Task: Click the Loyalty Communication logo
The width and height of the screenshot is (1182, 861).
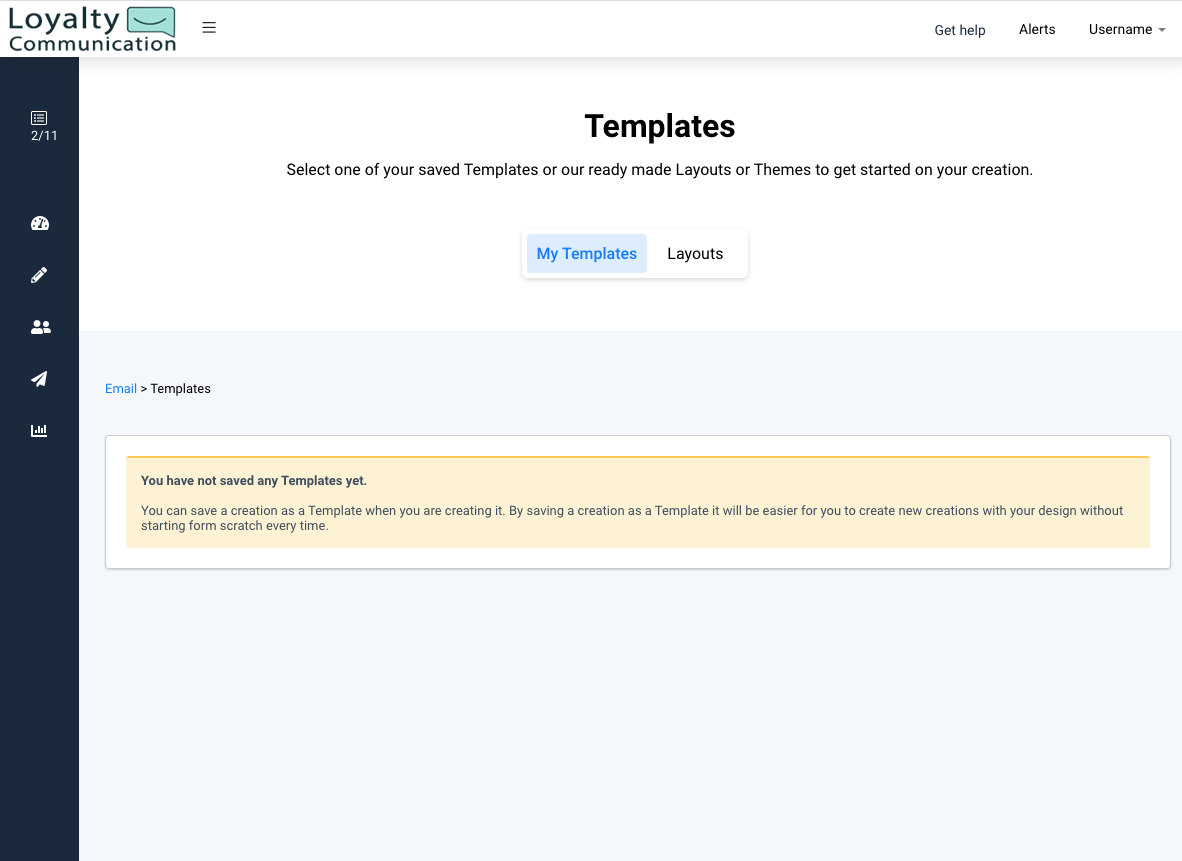Action: 91,28
